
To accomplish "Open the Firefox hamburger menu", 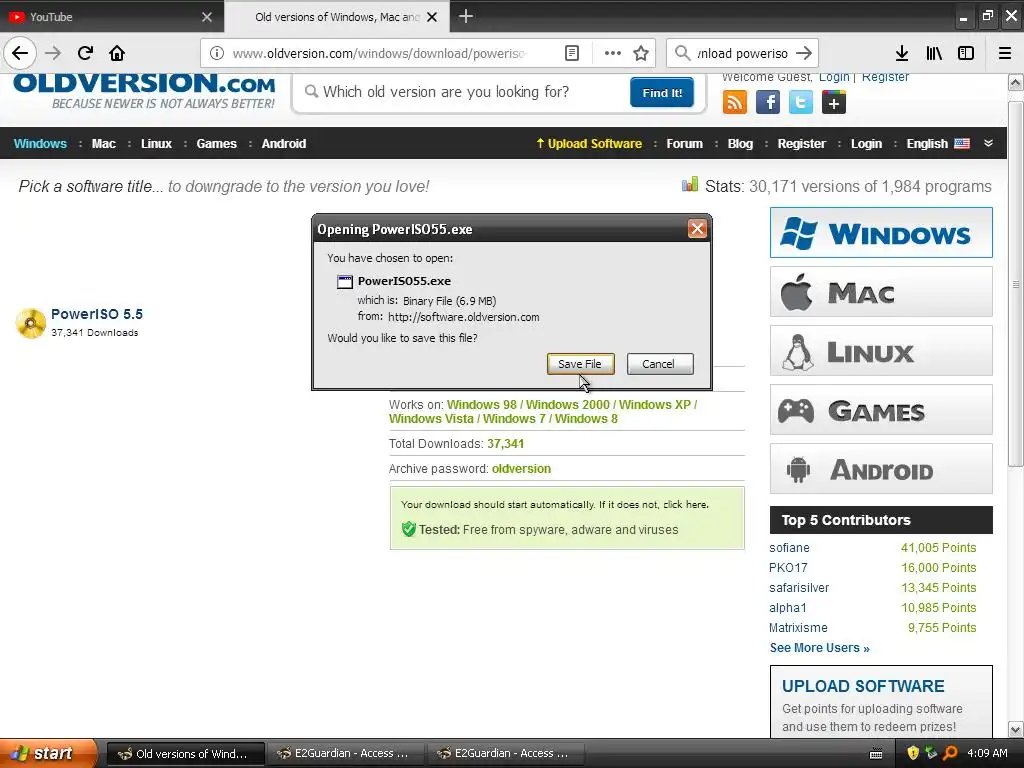I will point(1005,53).
